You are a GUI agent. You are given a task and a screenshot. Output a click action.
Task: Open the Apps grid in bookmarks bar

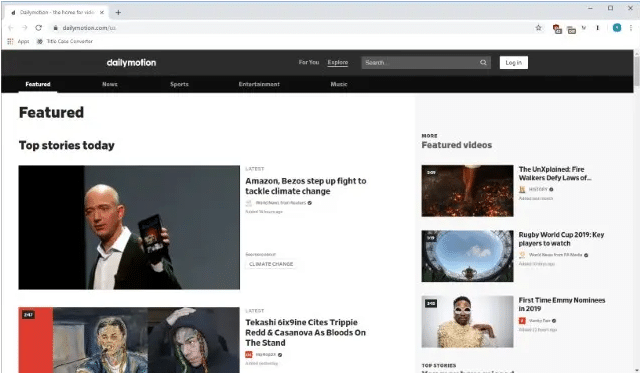point(18,41)
